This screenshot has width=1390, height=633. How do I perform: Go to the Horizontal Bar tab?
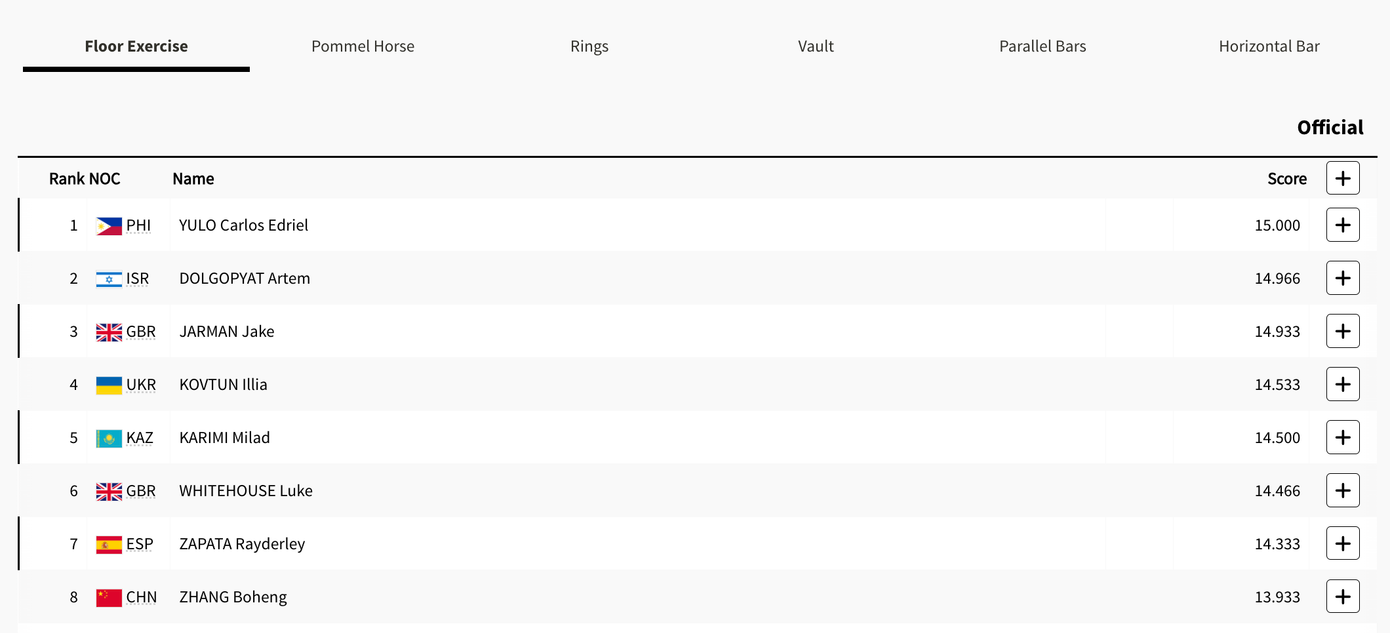click(x=1269, y=46)
